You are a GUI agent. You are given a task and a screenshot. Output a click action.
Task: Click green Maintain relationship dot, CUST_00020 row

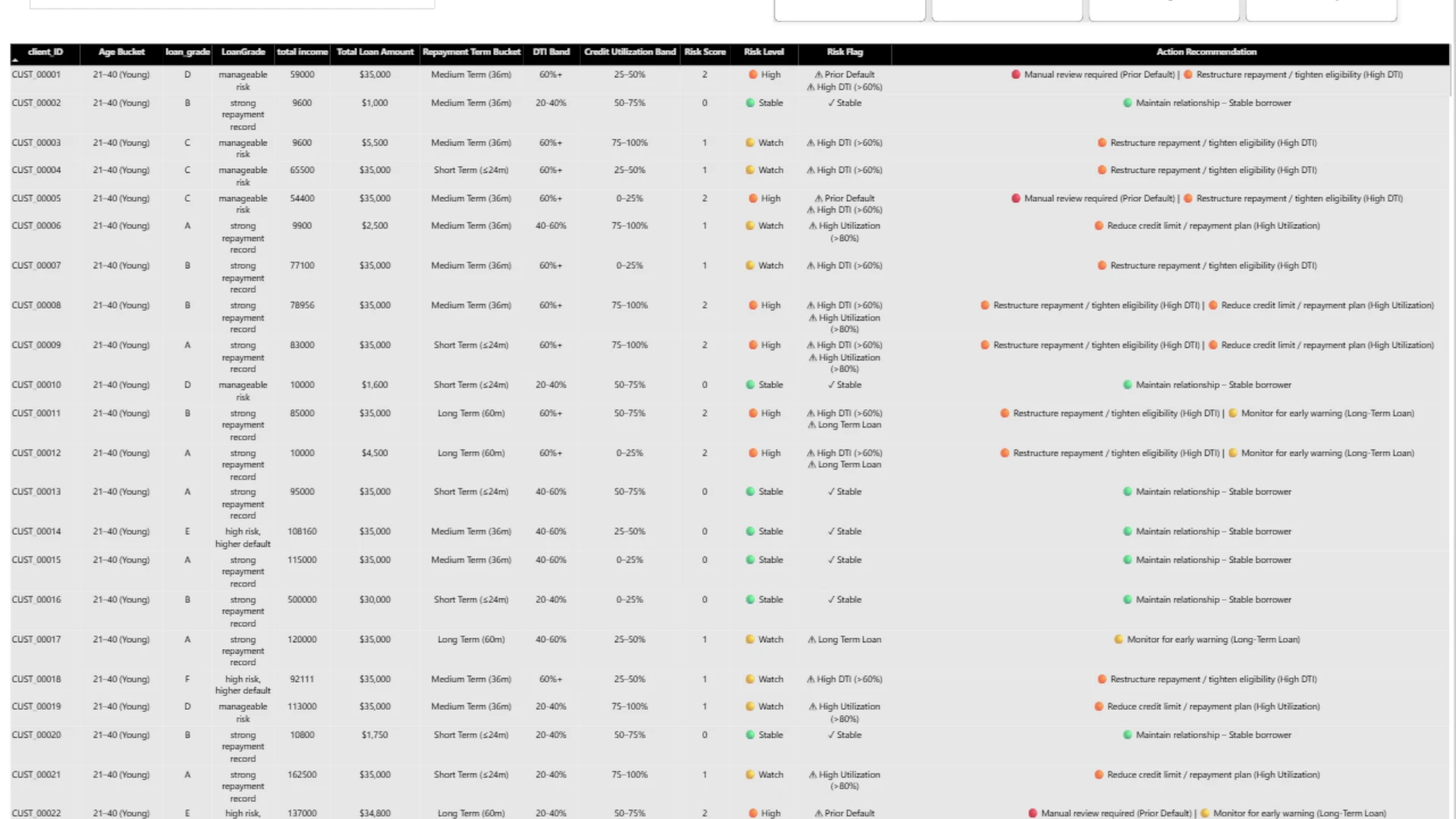tap(1128, 736)
